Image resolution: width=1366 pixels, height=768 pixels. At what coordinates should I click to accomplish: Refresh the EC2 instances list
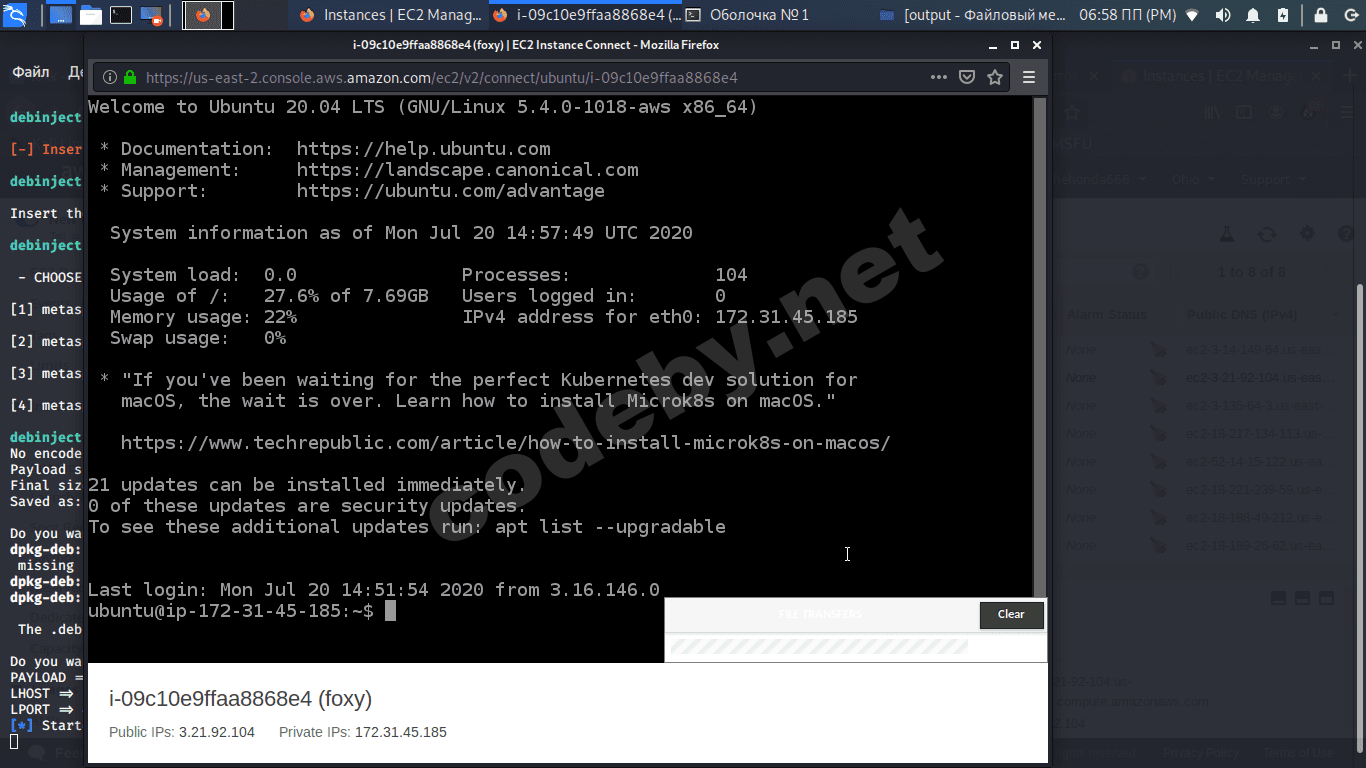1267,233
